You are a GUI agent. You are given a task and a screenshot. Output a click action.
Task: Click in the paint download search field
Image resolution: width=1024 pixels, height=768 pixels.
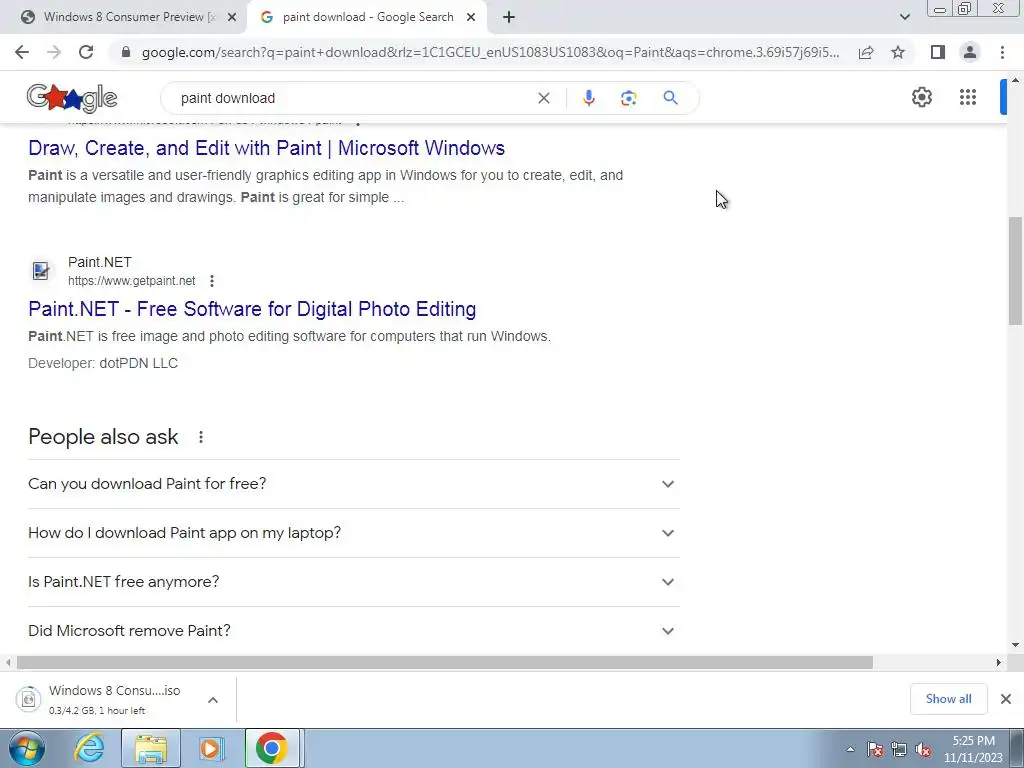tap(353, 98)
